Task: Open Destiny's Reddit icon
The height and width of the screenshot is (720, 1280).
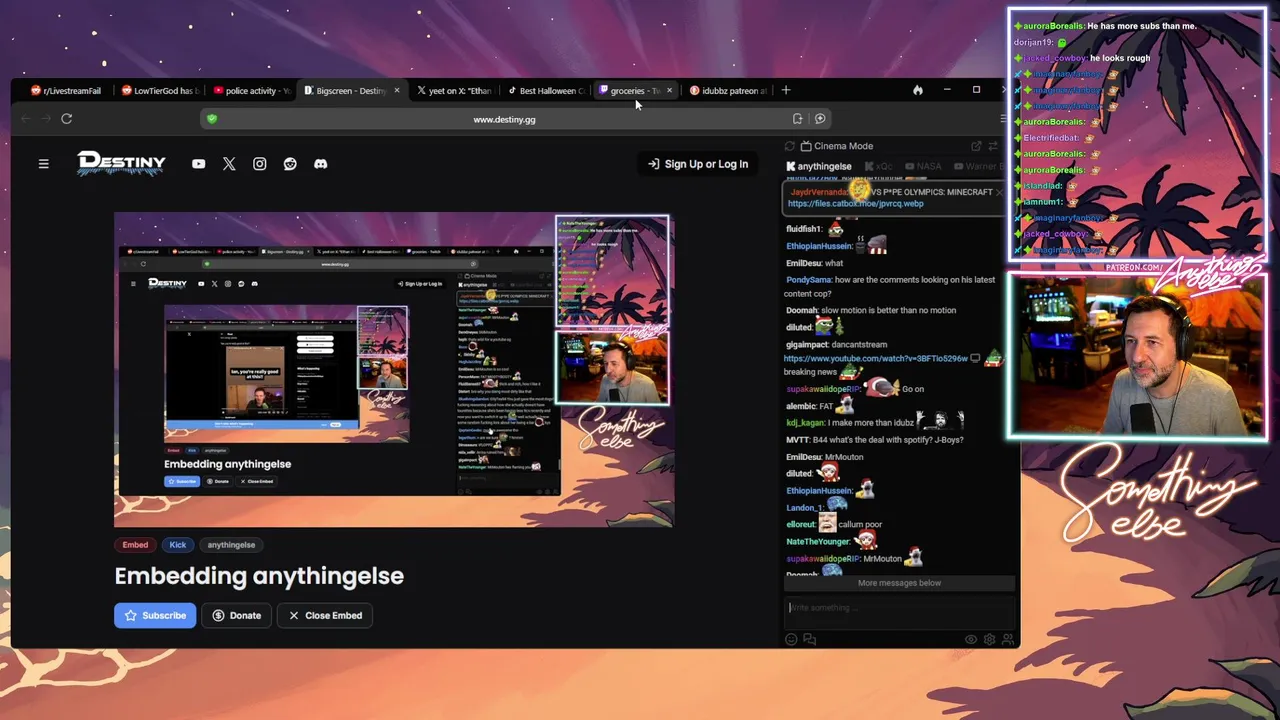Action: tap(290, 164)
